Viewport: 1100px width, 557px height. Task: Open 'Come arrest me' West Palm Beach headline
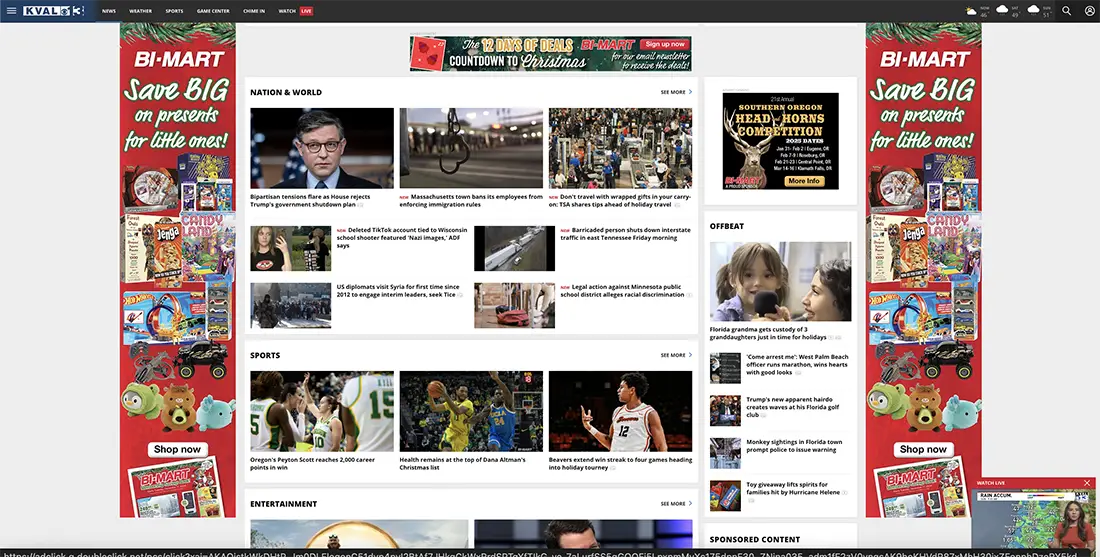pos(798,365)
